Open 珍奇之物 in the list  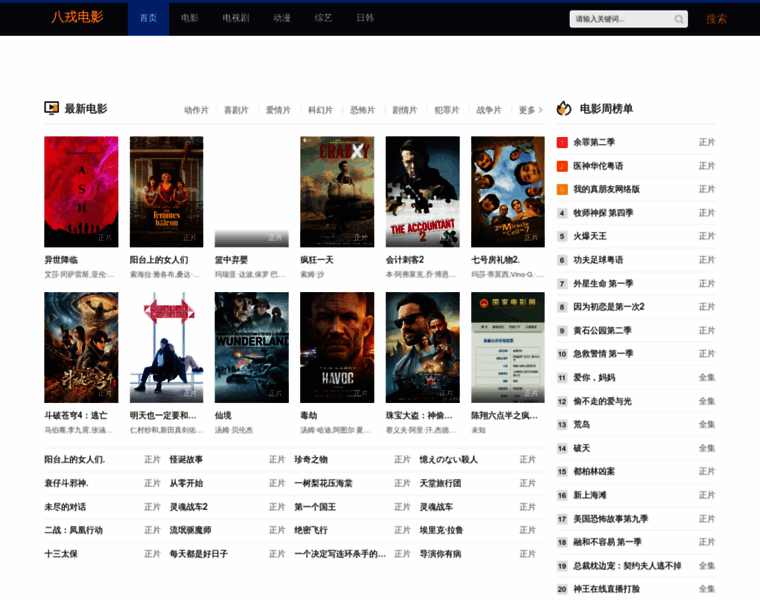(311, 459)
